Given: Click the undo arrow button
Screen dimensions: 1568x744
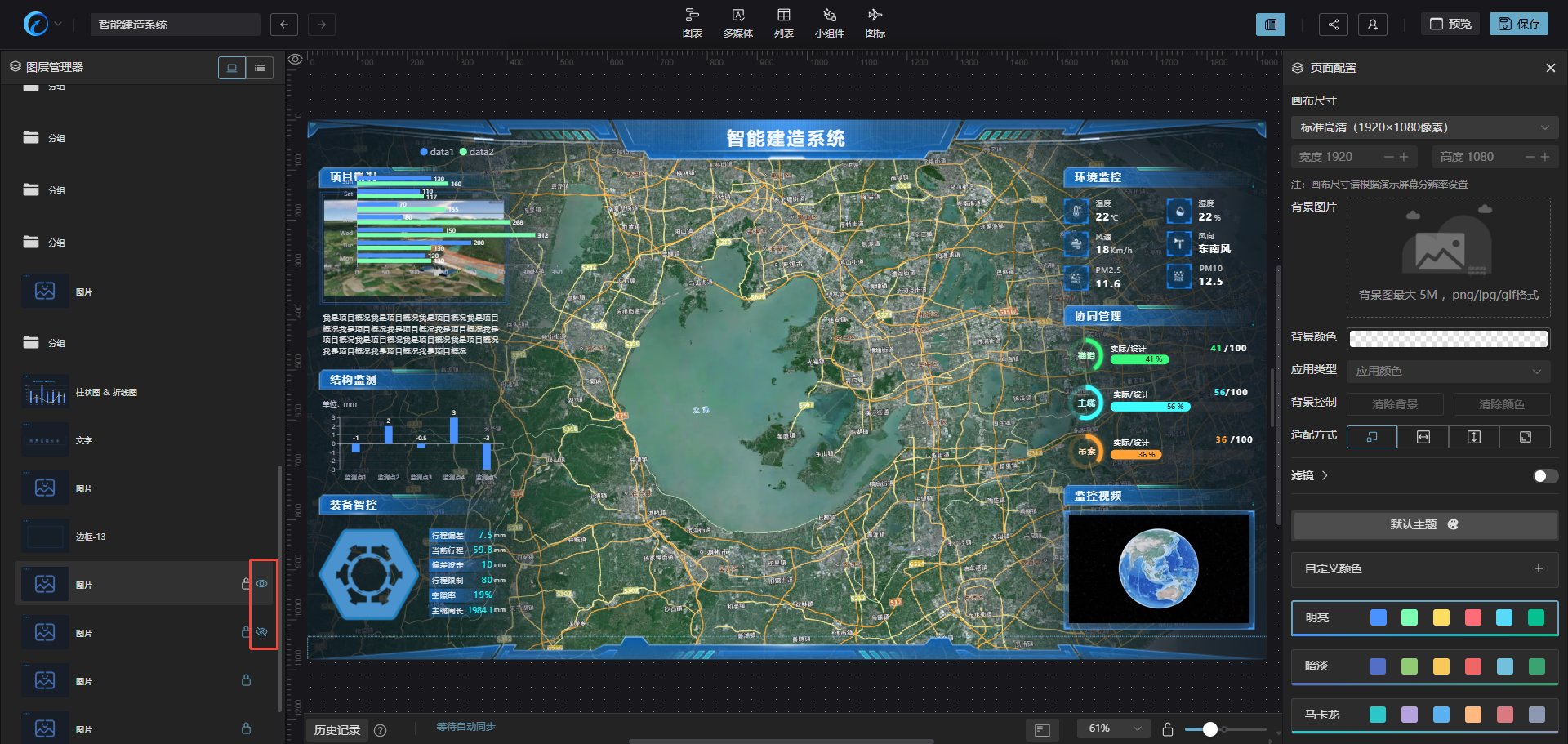Looking at the screenshot, I should (283, 25).
